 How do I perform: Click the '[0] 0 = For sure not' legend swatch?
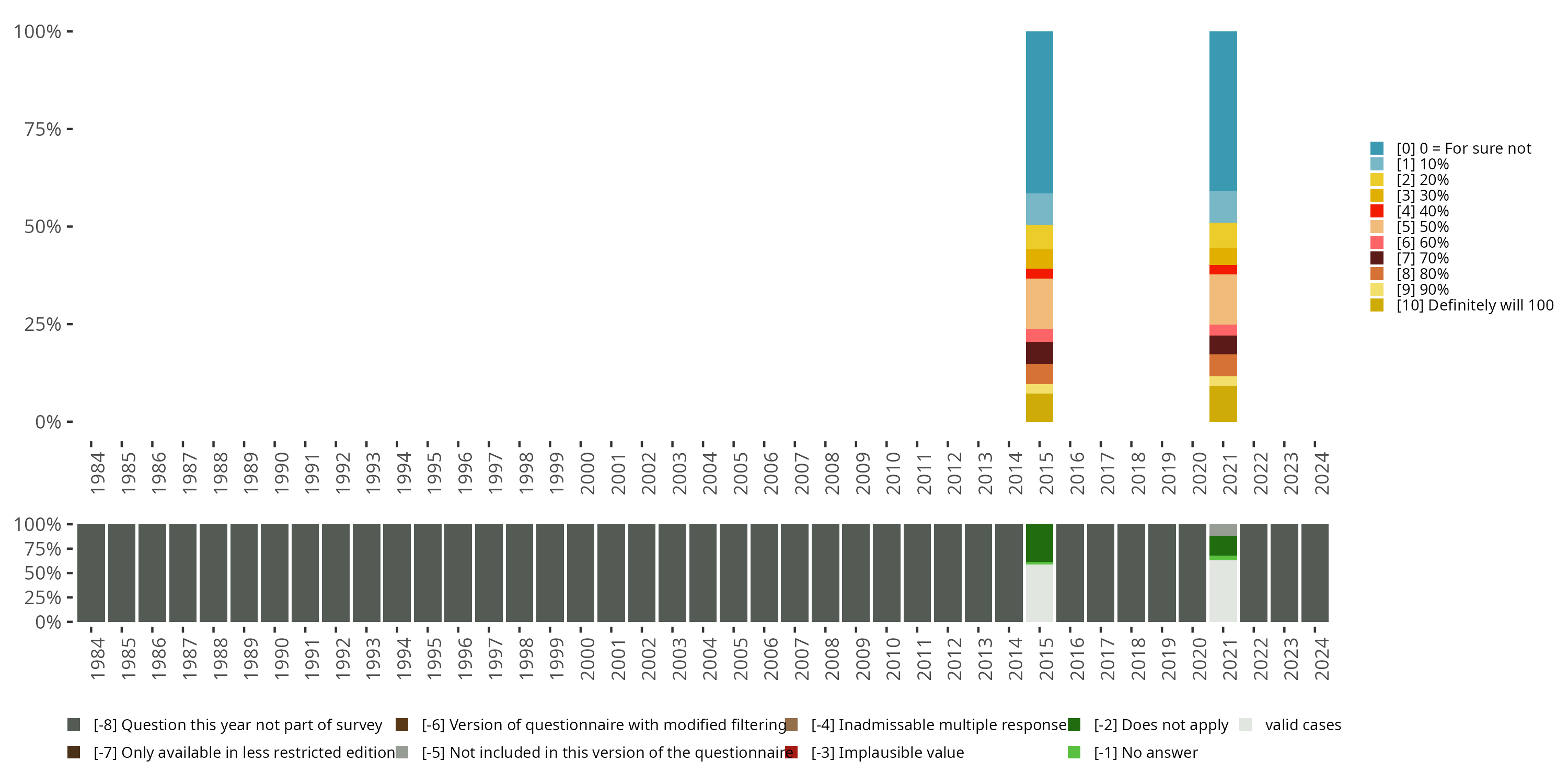tap(1376, 148)
